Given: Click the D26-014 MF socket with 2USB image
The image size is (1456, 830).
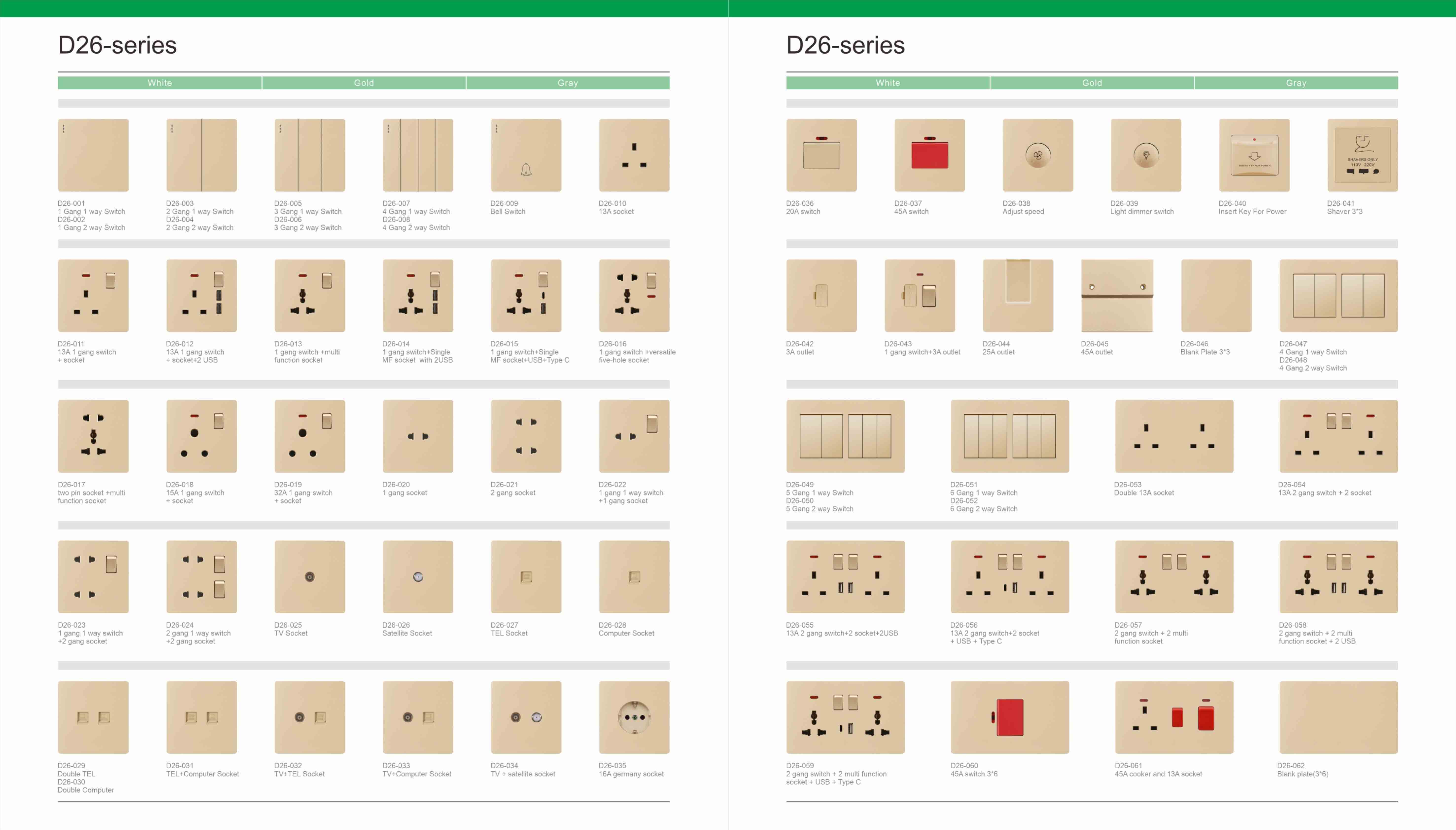Looking at the screenshot, I should point(418,296).
